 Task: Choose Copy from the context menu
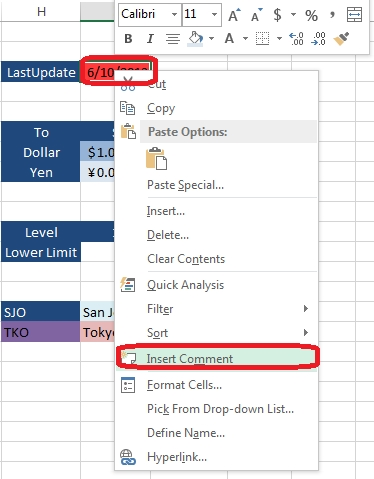click(x=216, y=108)
